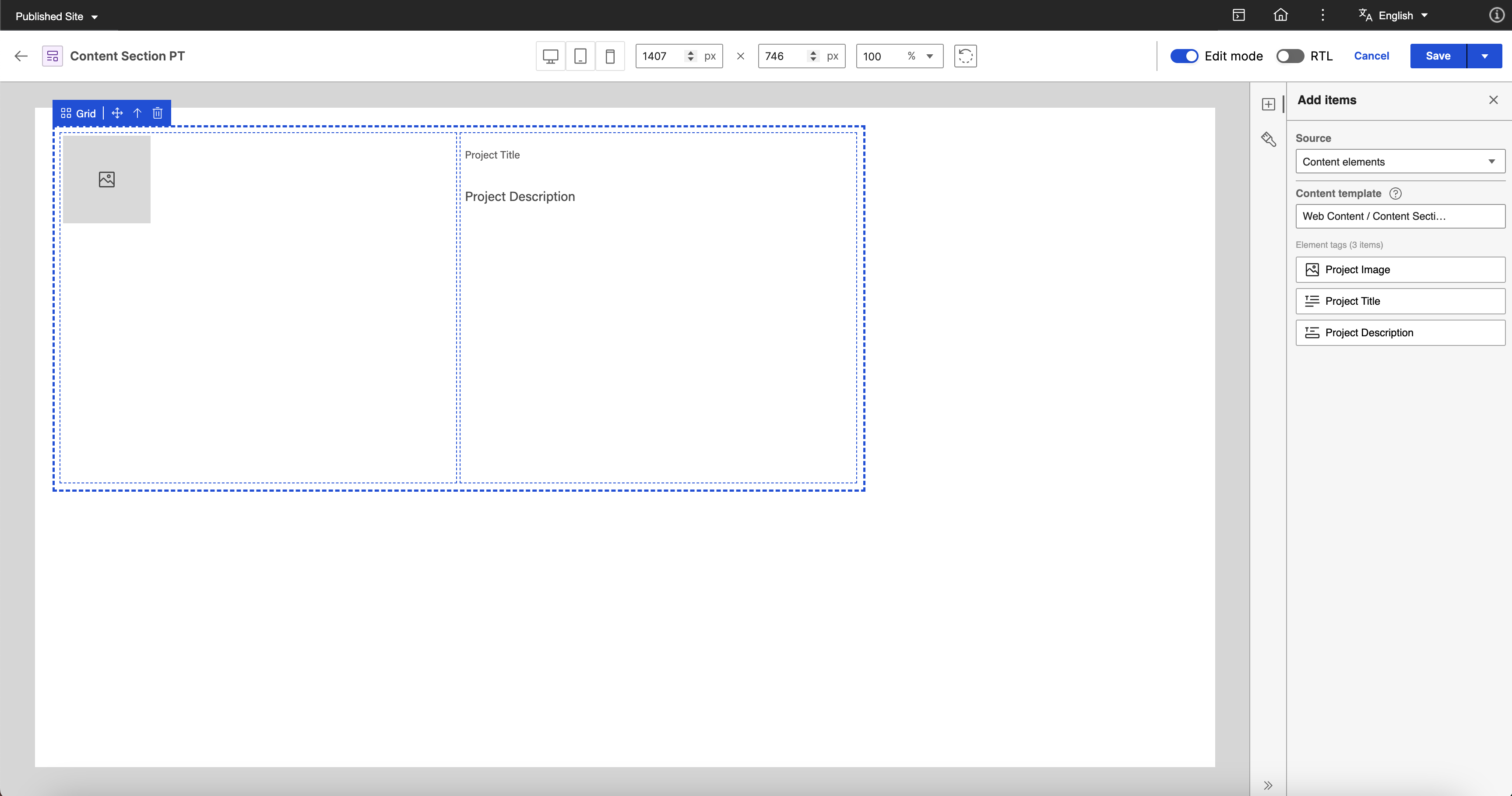Open the Source dropdown
The height and width of the screenshot is (796, 1512).
coord(1400,162)
